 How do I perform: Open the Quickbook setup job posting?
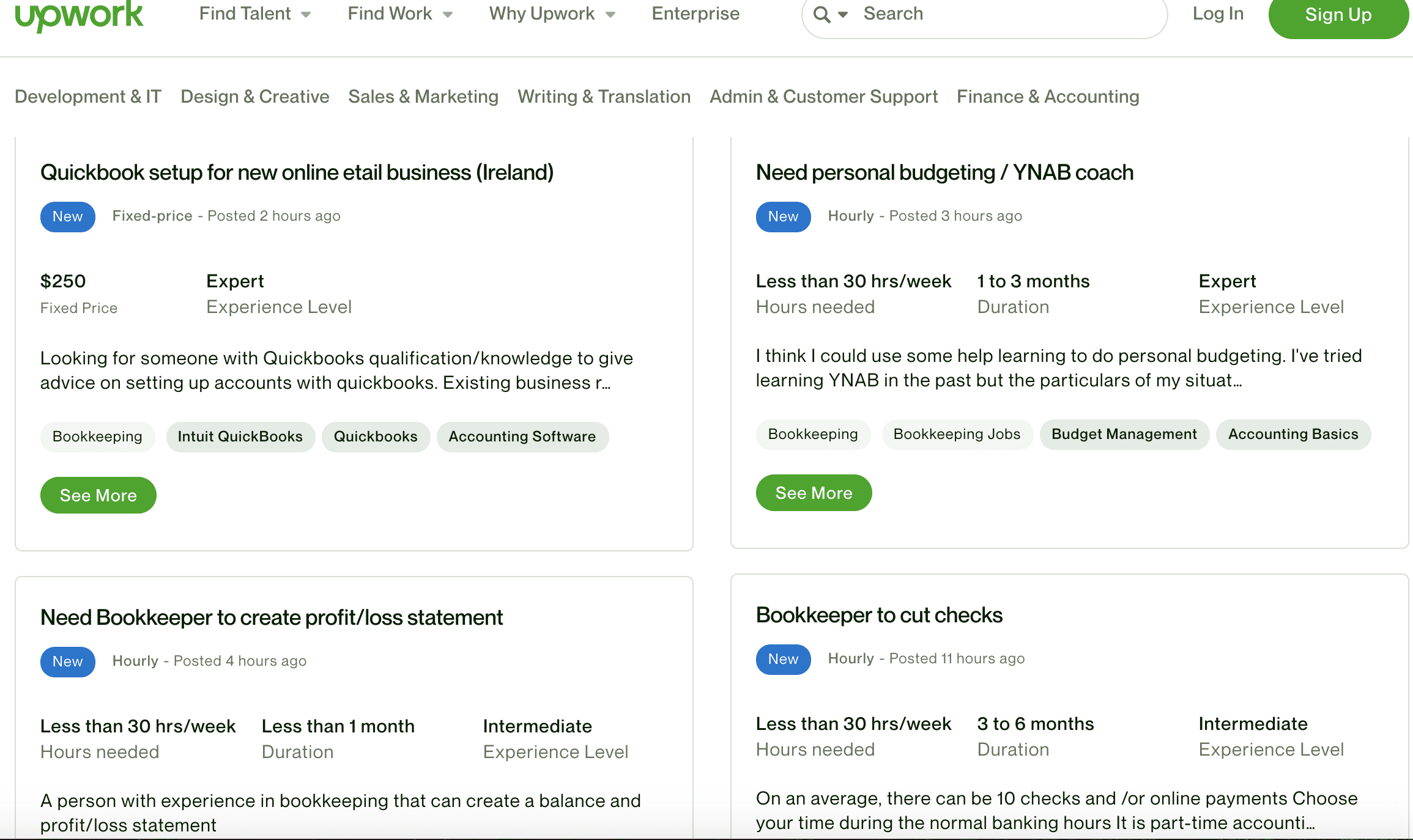pos(297,172)
